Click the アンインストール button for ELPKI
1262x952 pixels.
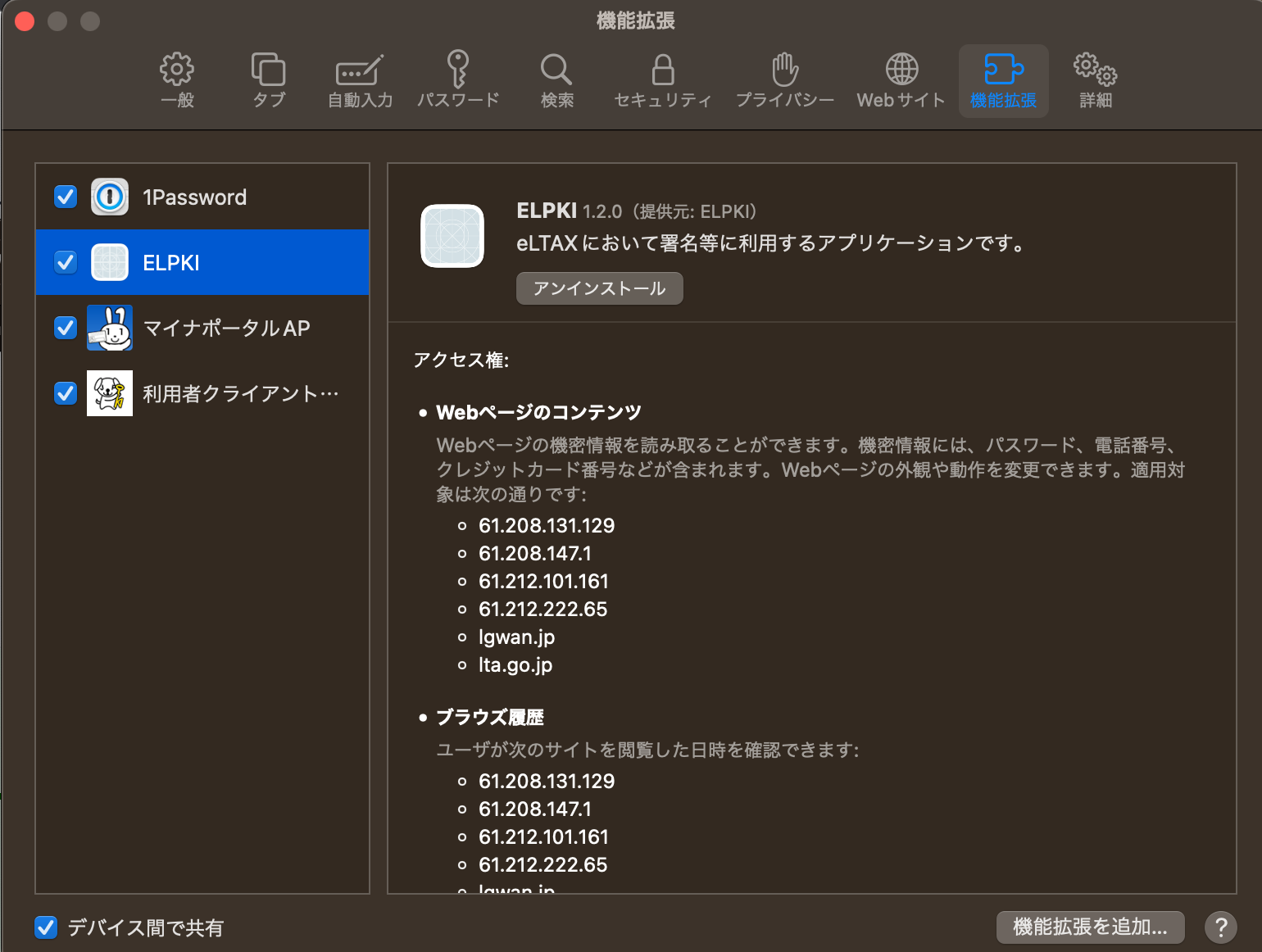[x=599, y=288]
